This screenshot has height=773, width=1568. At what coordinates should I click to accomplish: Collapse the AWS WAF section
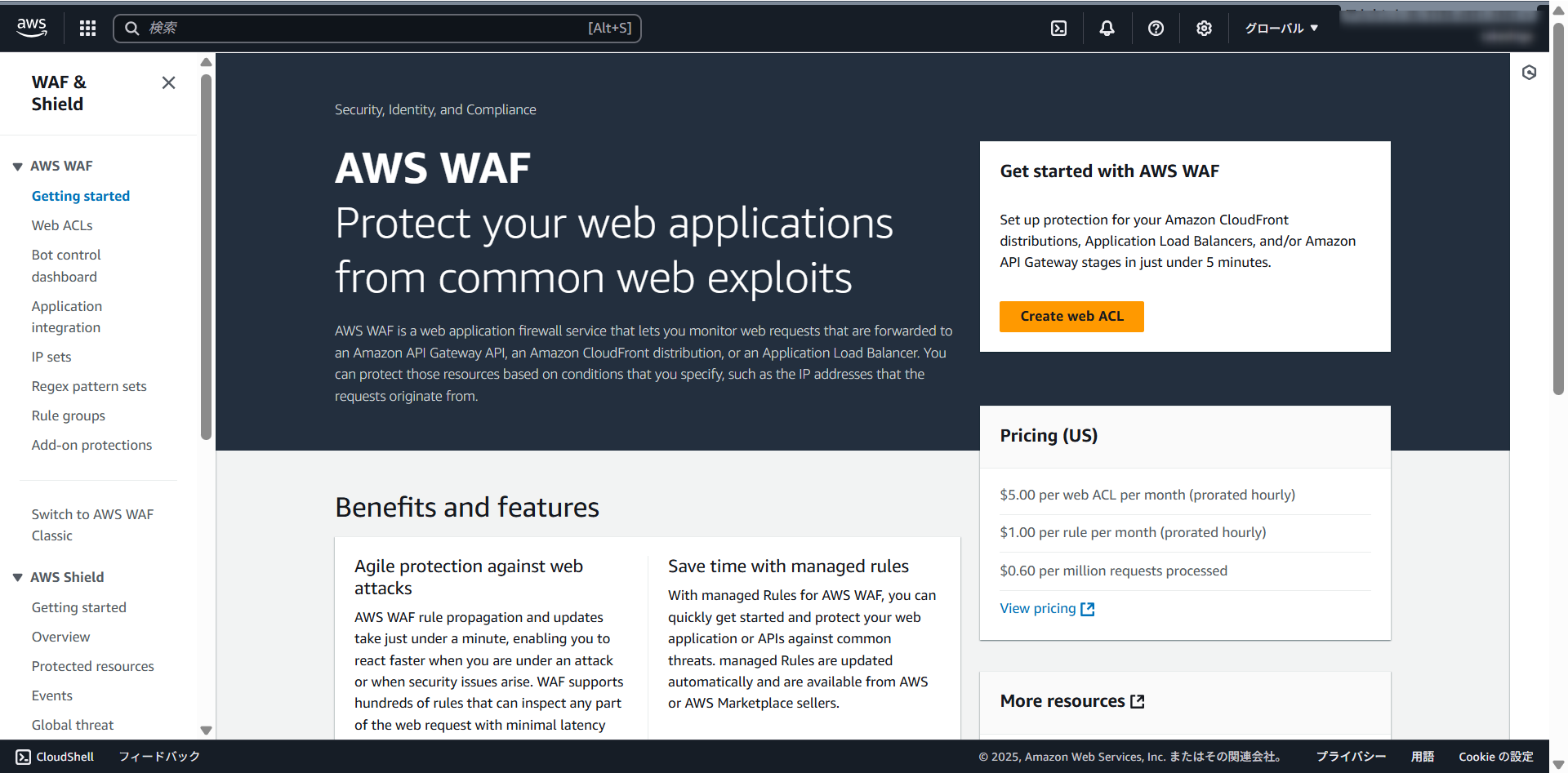coord(17,167)
